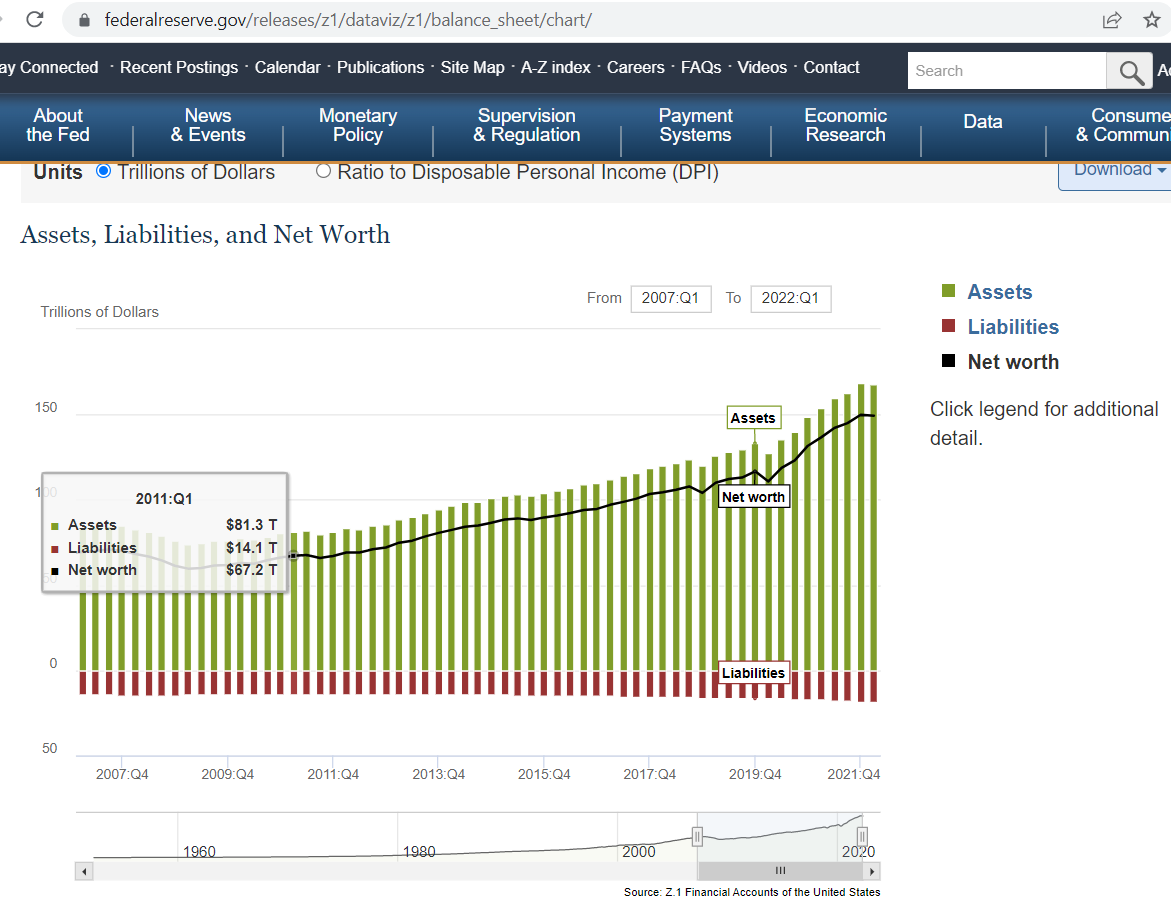Open the To date 2022:Q1 selector
The width and height of the screenshot is (1171, 913).
point(790,298)
